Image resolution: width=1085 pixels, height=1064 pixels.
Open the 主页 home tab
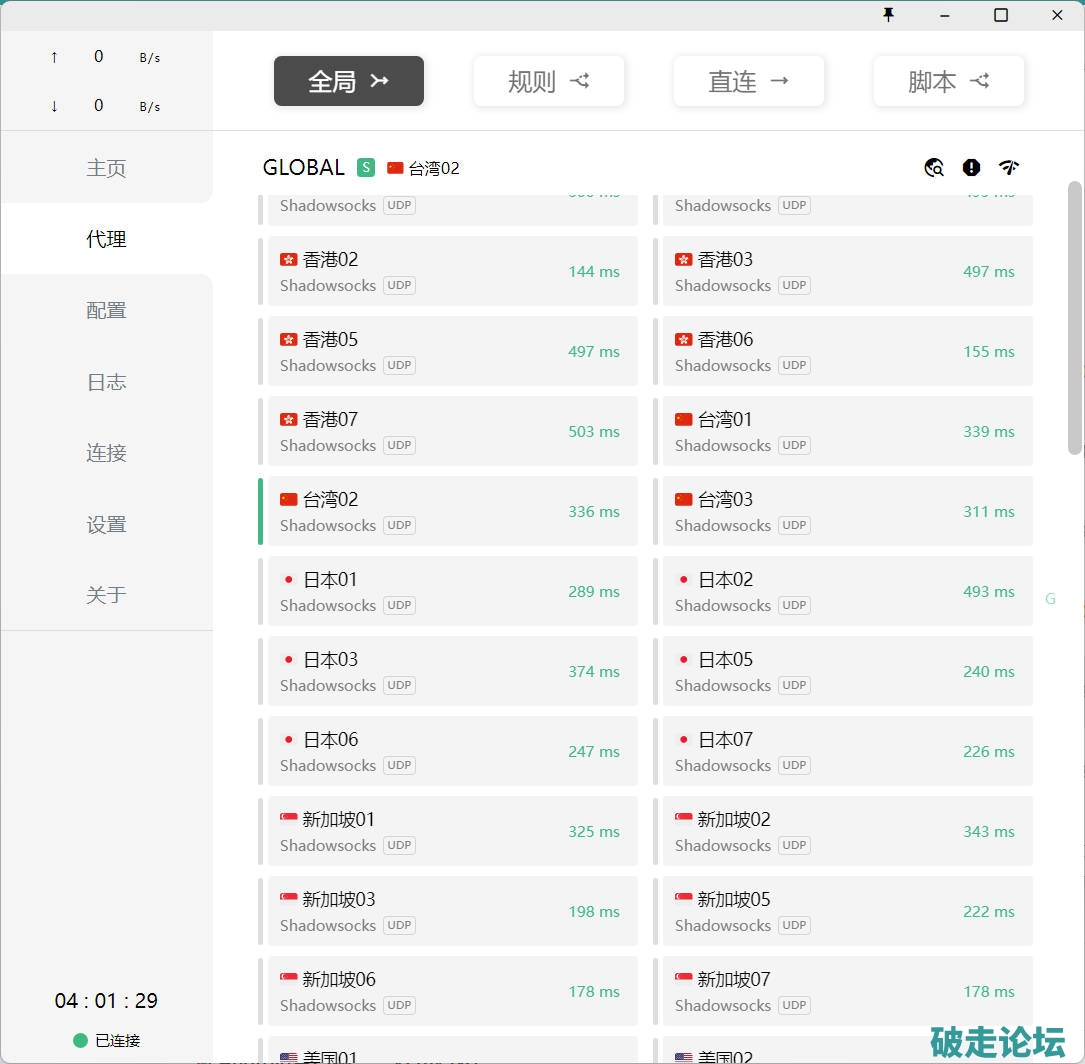[106, 168]
